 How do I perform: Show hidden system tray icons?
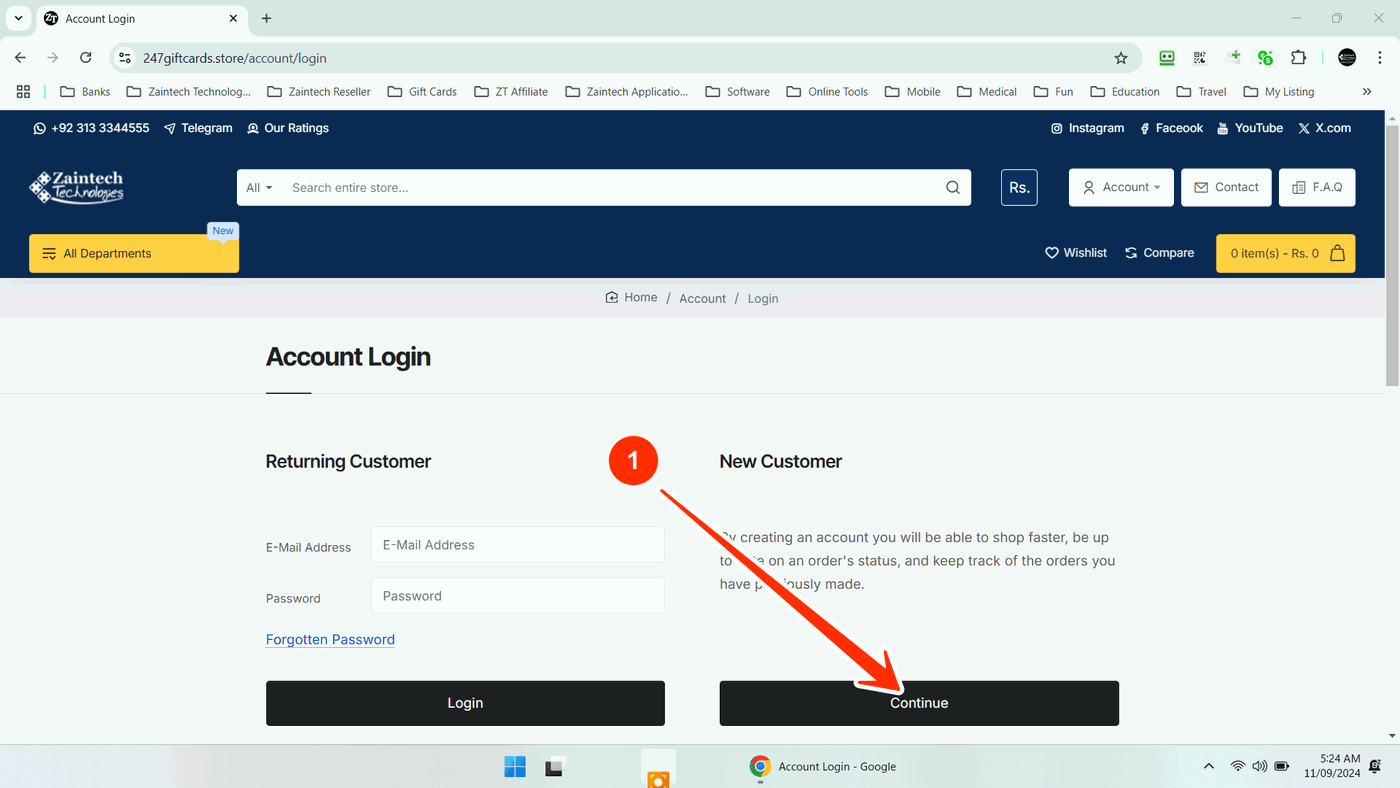click(1209, 767)
